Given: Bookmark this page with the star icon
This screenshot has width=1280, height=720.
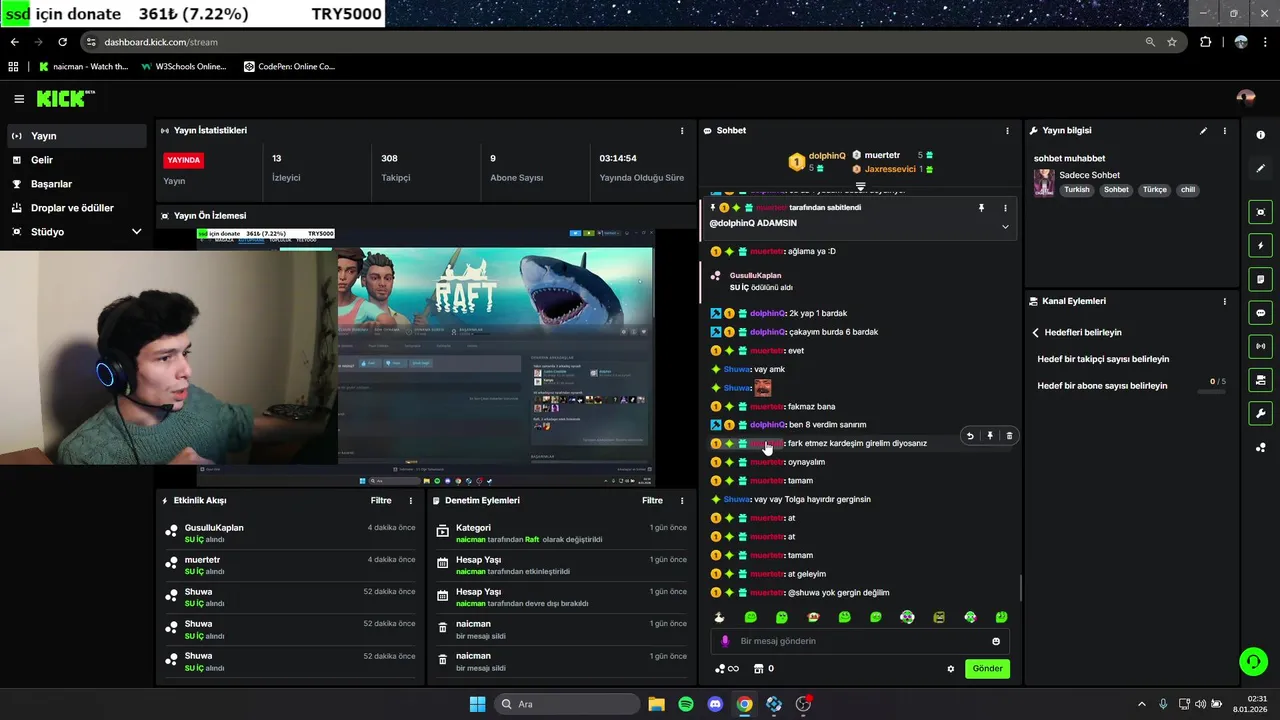Looking at the screenshot, I should click(x=1172, y=42).
